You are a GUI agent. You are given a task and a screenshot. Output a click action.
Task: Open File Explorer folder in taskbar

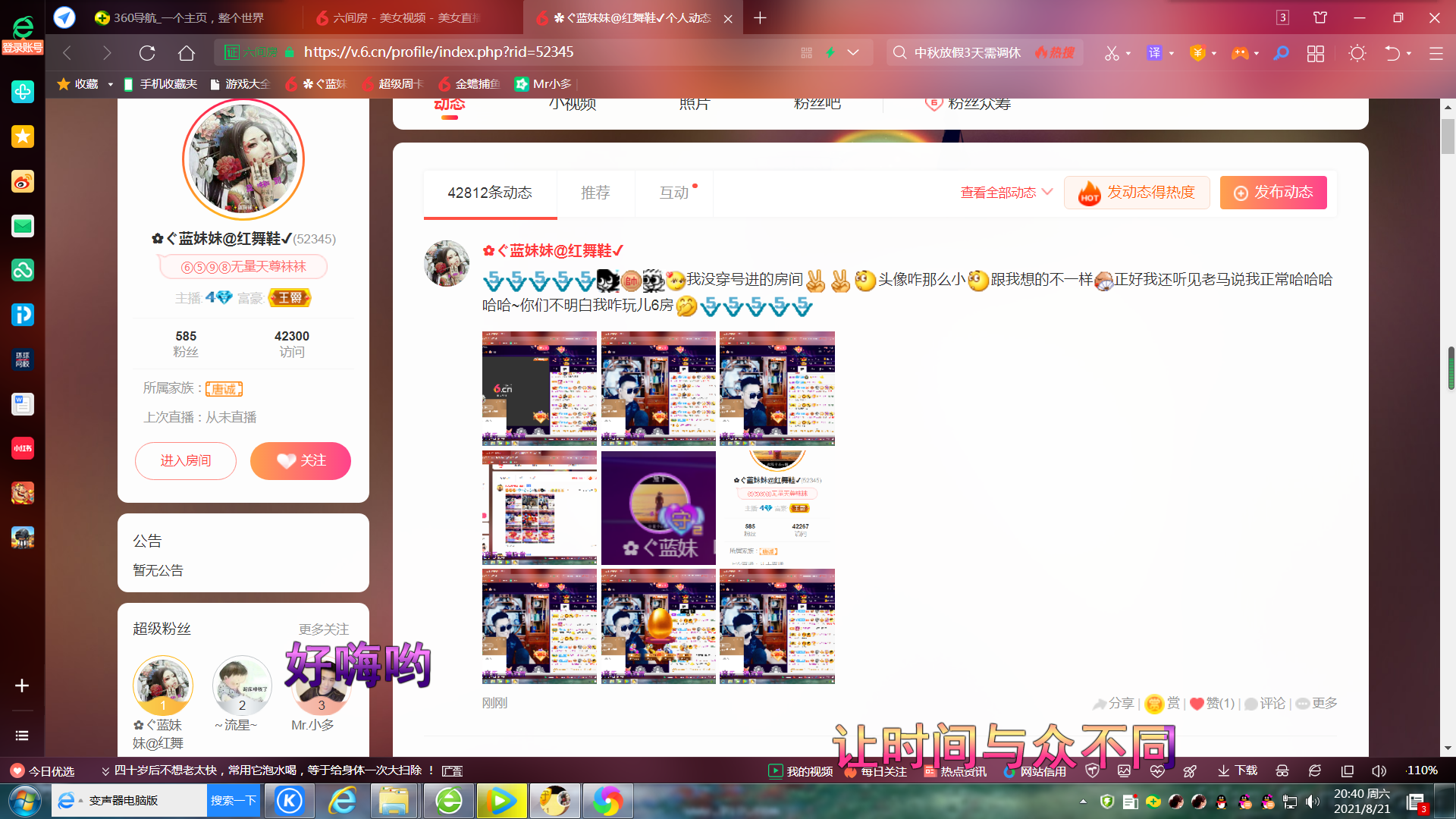point(394,801)
